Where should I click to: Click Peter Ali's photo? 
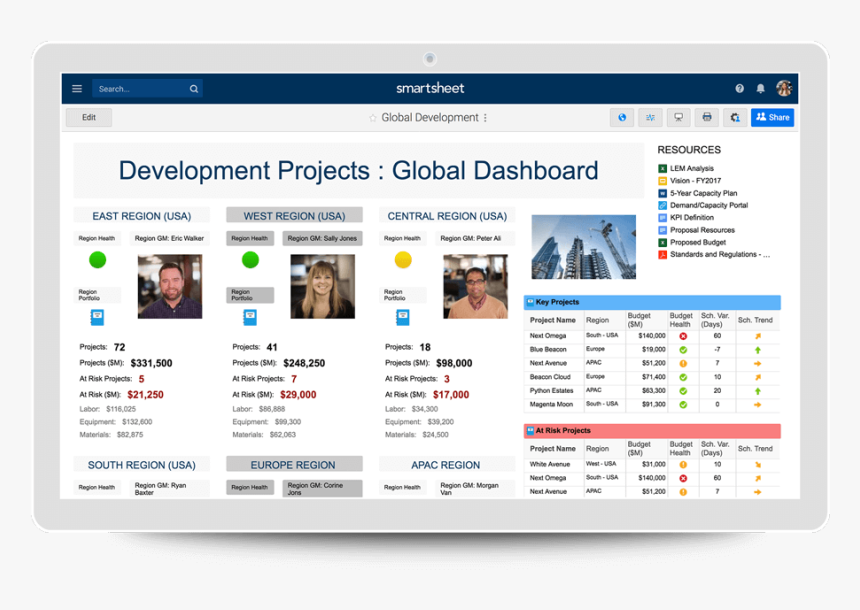476,286
